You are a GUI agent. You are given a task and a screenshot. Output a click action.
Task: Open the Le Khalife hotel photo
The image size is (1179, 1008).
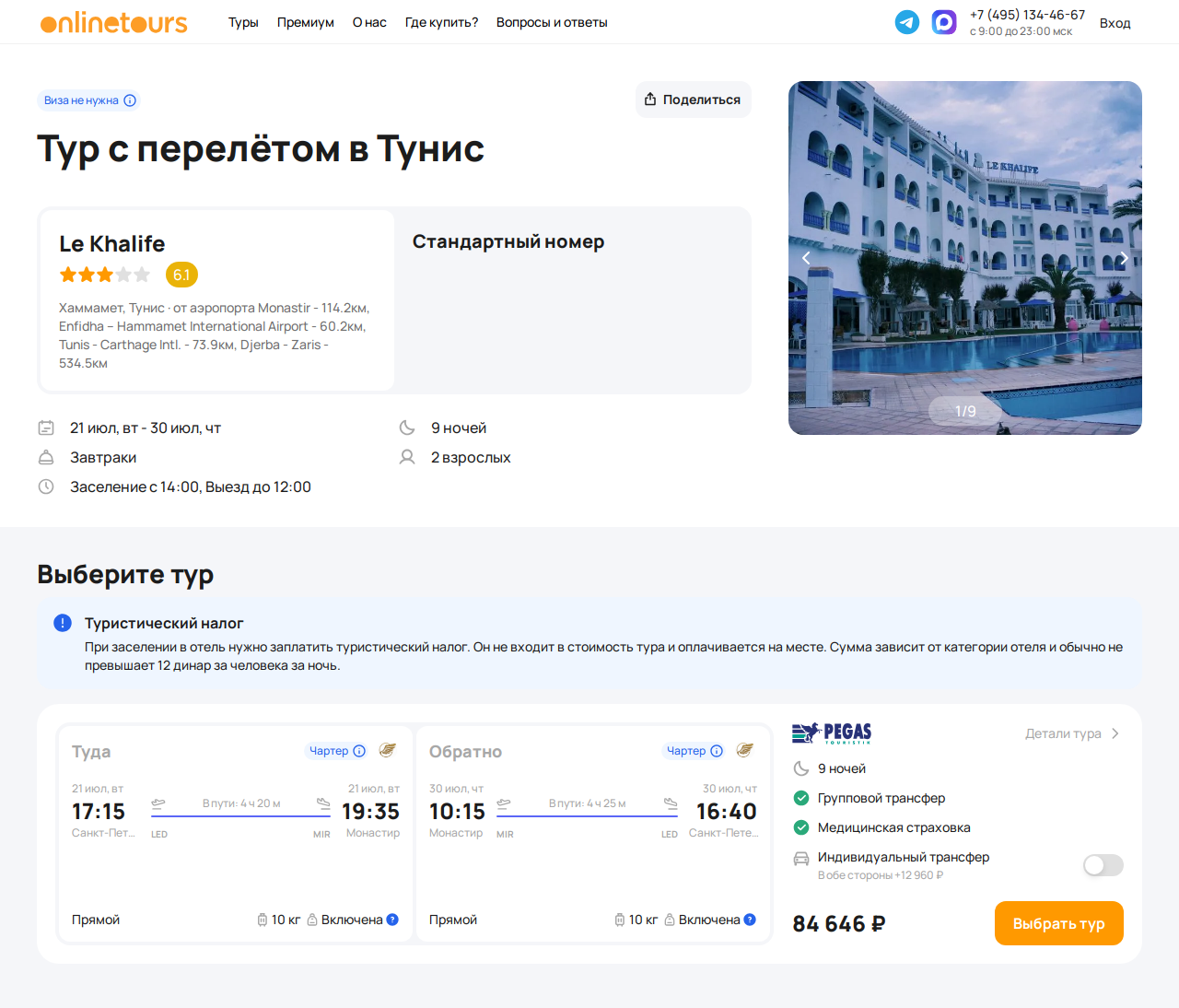coord(965,258)
